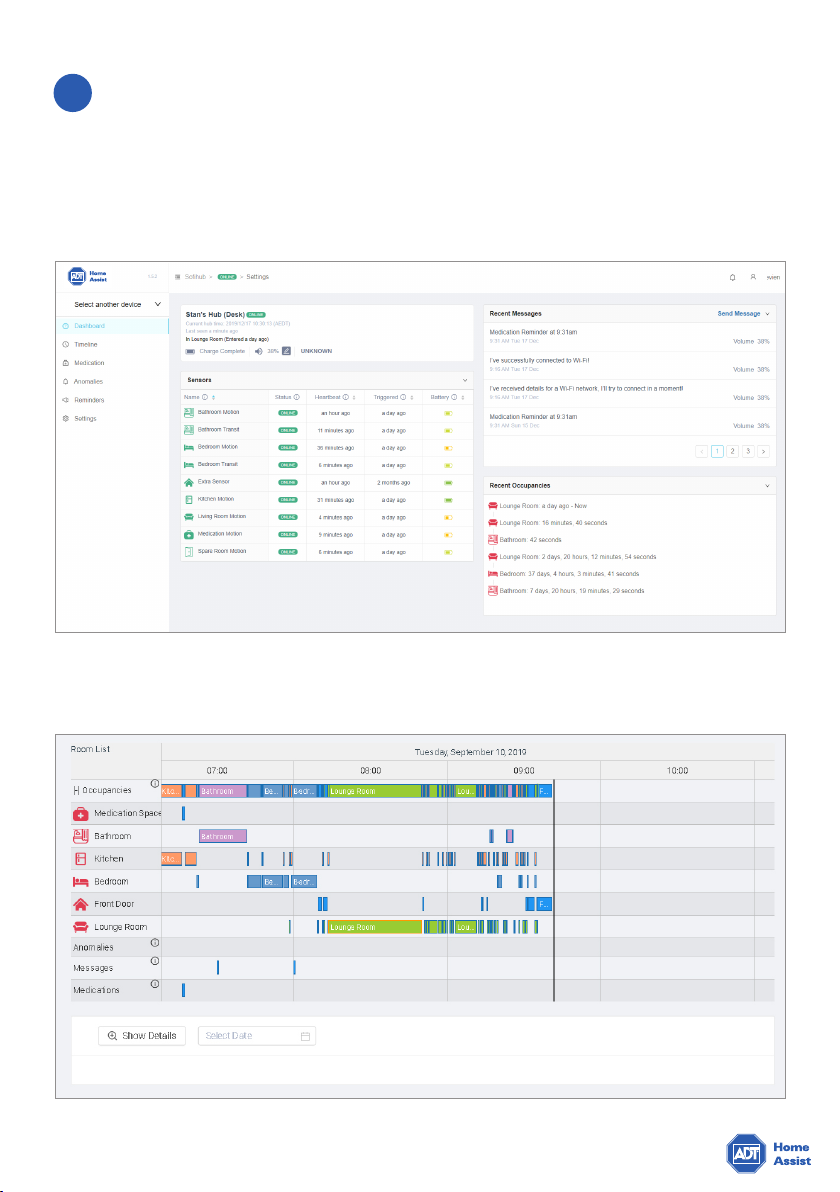Viewport: 840px width, 1192px height.
Task: Click the calendar icon in Select Date field
Action: 305,1036
